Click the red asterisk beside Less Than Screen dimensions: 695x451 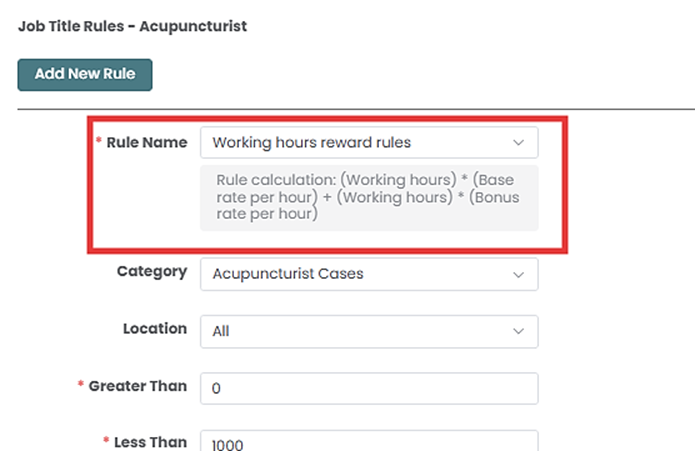pyautogui.click(x=105, y=441)
